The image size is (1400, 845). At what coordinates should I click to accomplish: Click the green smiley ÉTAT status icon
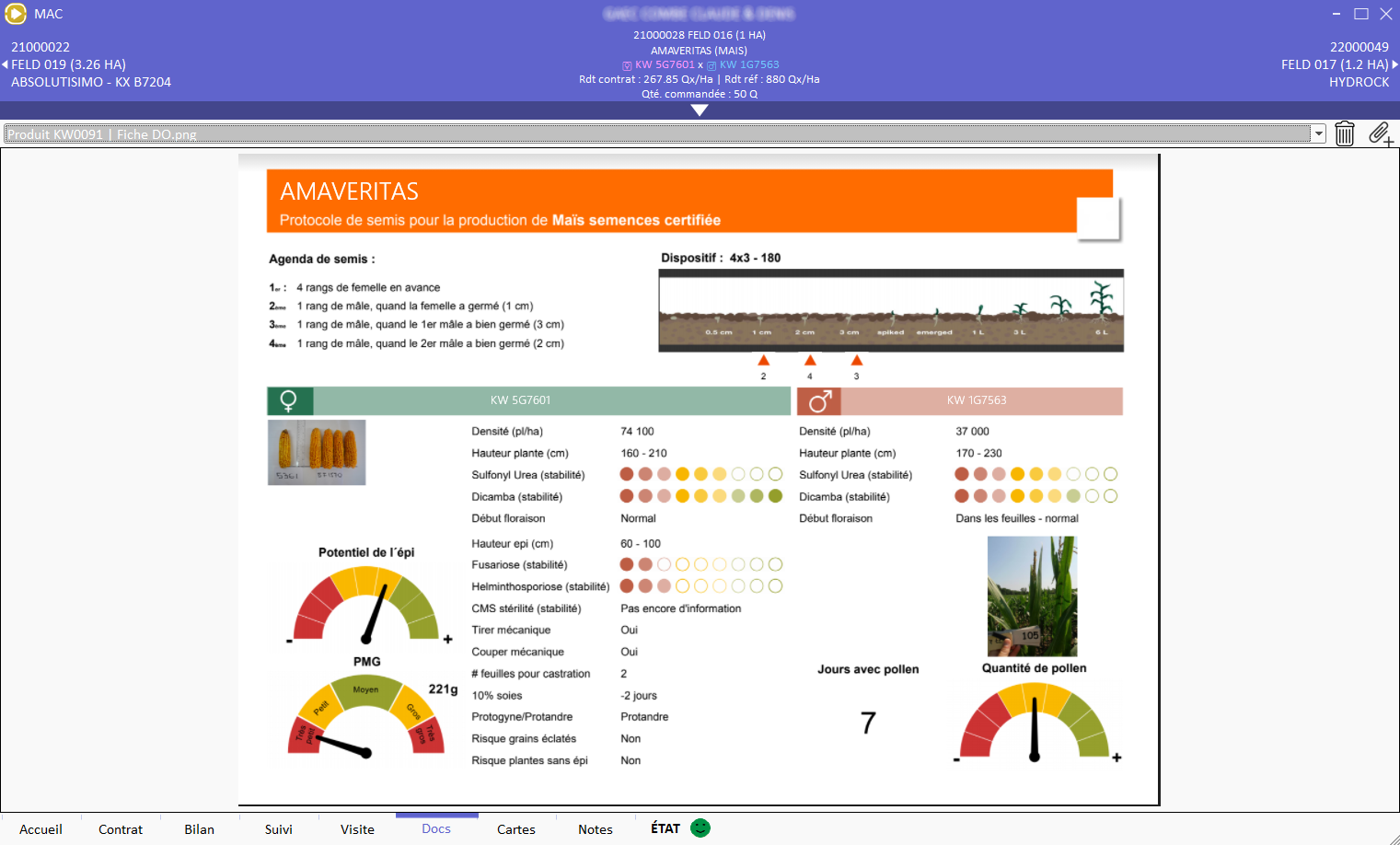[700, 828]
